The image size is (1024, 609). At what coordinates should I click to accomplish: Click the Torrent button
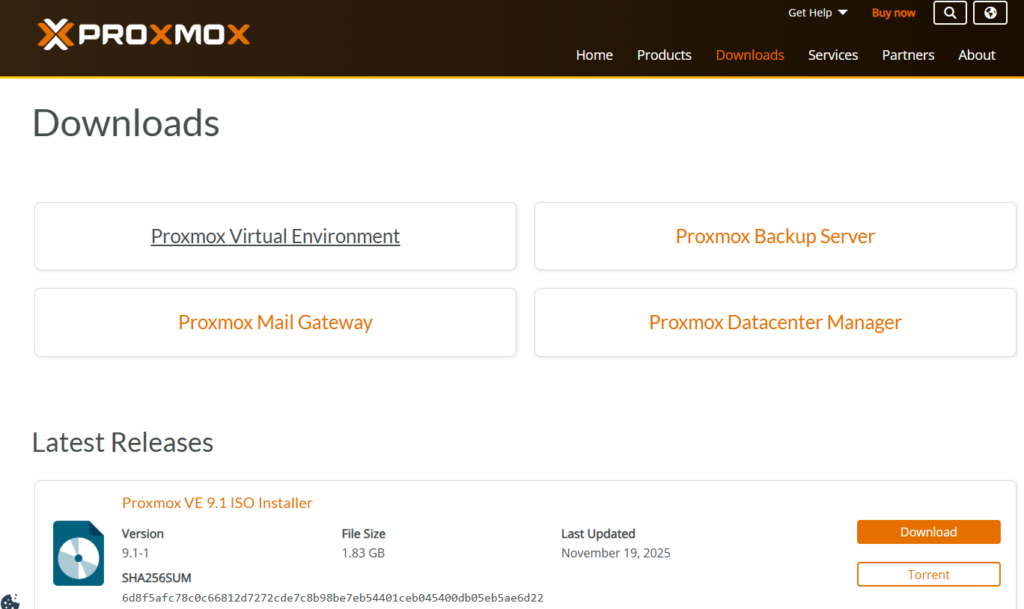928,574
